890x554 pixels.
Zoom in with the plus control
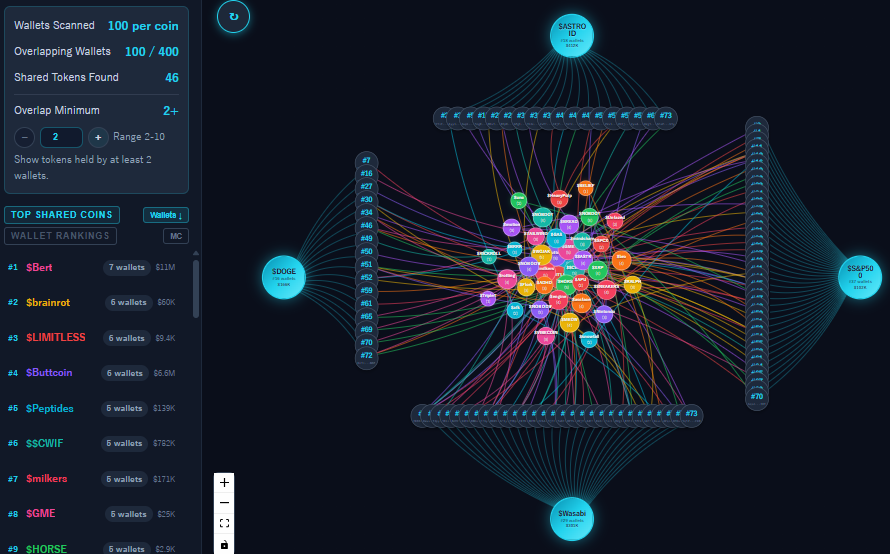pos(224,482)
